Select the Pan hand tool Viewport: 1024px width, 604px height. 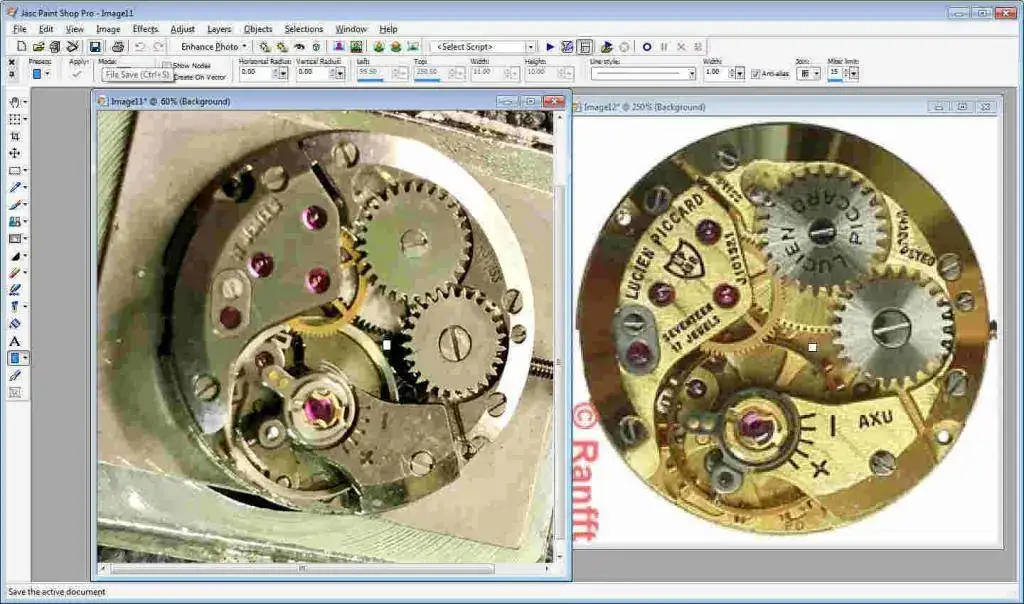coord(14,102)
